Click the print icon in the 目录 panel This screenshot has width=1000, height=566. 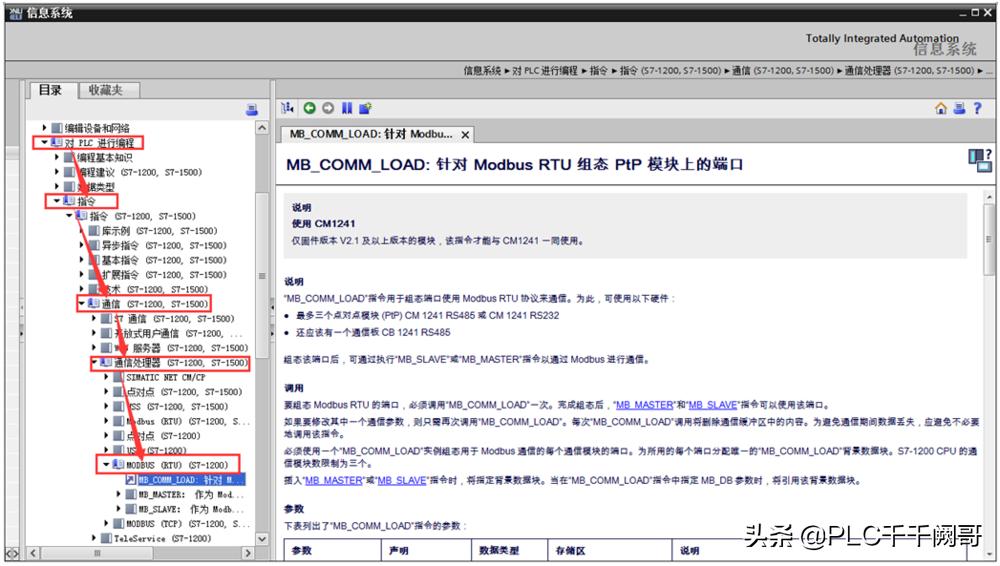251,109
